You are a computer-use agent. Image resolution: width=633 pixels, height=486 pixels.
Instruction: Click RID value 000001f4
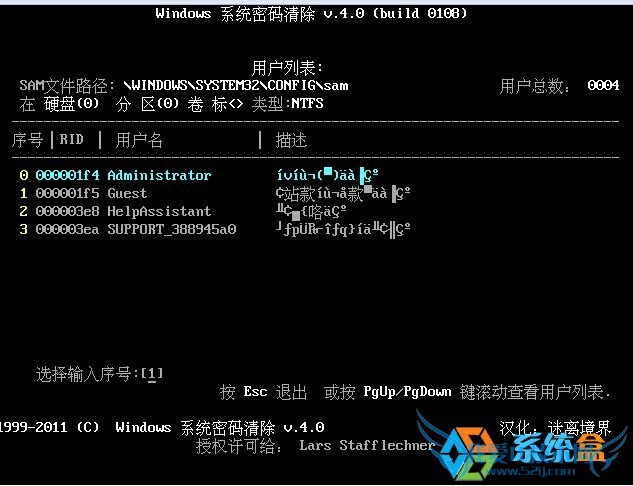[x=67, y=175]
